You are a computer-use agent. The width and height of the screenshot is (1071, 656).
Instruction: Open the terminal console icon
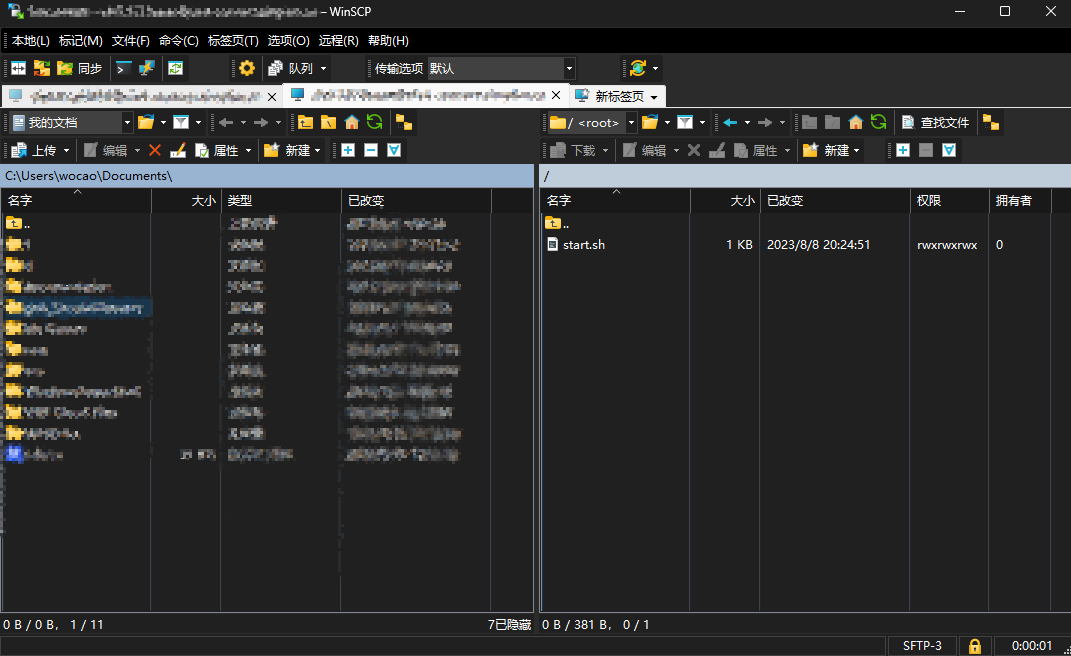123,68
